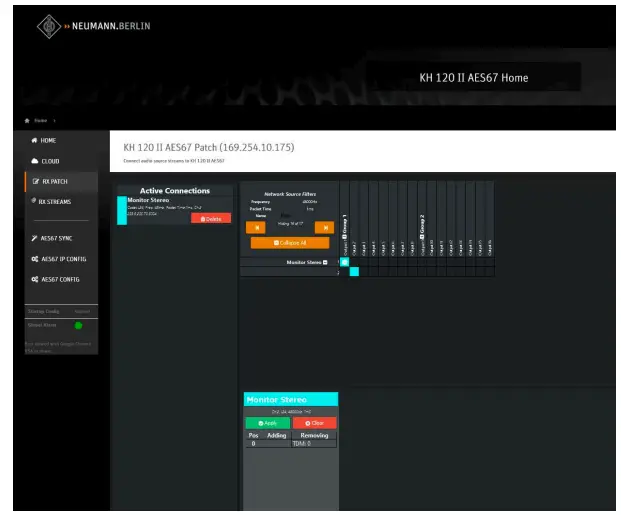This screenshot has height=515, width=621.
Task: Select the cyan Monitor Stereo color bar
Action: tap(122, 210)
